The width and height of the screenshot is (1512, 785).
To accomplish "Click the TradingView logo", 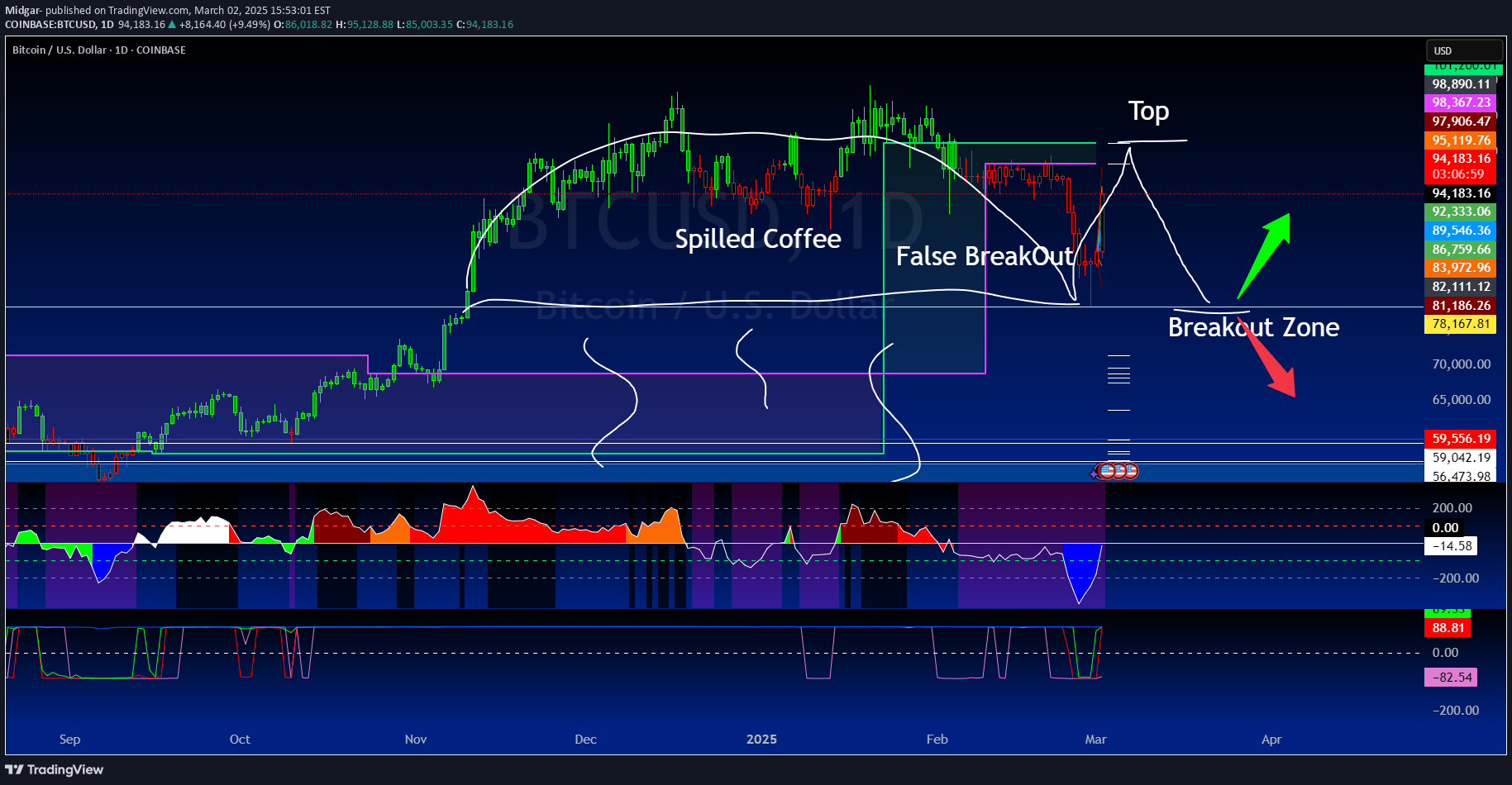I will click(x=55, y=769).
